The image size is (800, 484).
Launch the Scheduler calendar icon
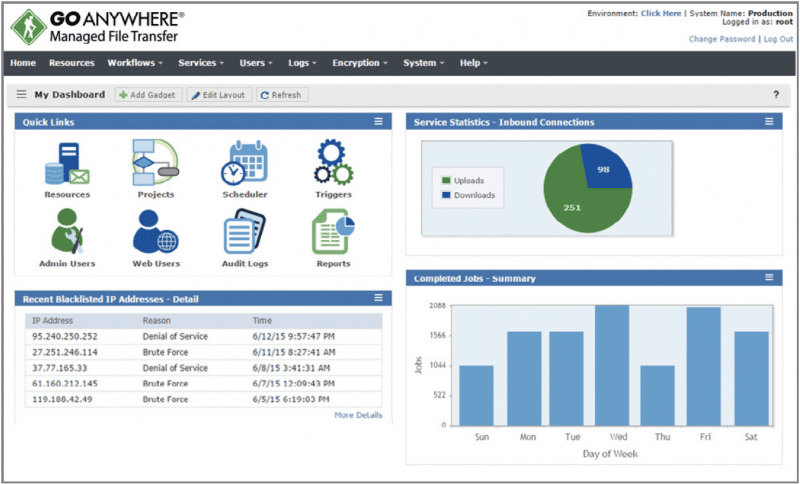(244, 163)
